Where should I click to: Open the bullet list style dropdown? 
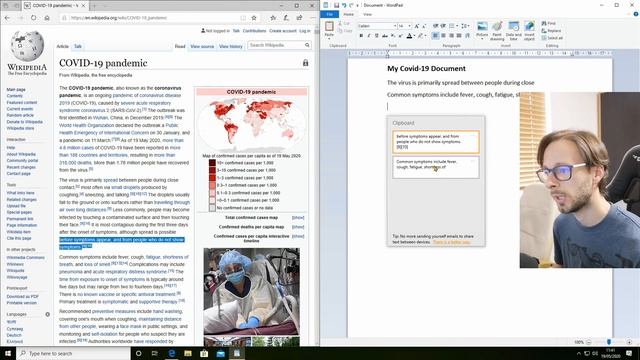(457, 26)
